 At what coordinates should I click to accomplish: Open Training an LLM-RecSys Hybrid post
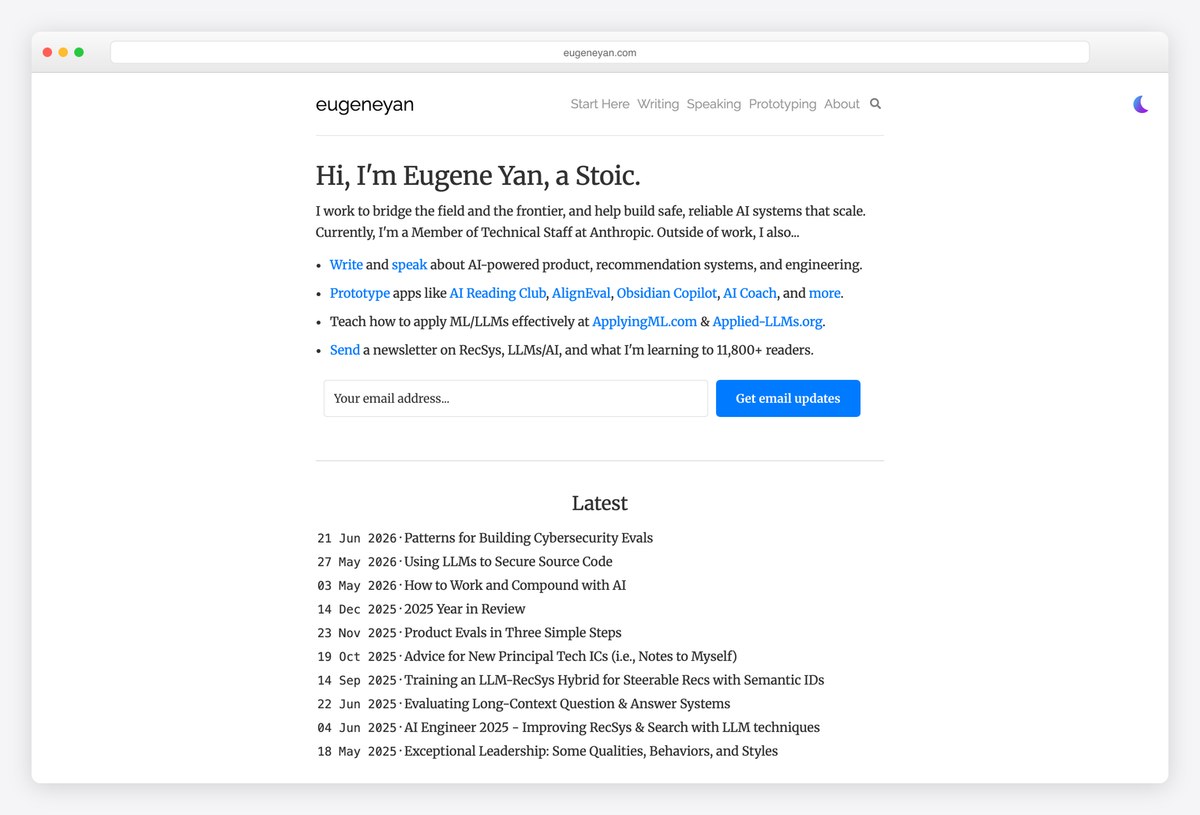click(614, 680)
